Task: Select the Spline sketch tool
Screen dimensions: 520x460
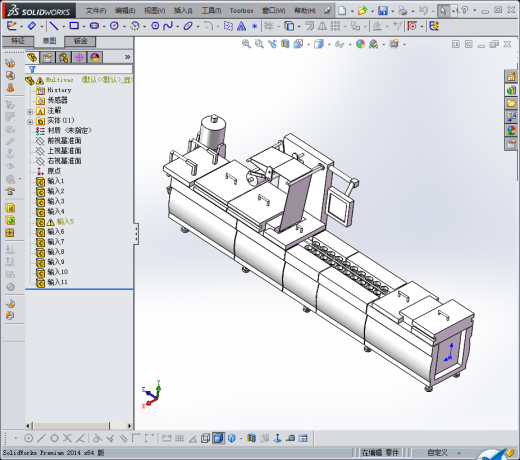Action: (168, 26)
